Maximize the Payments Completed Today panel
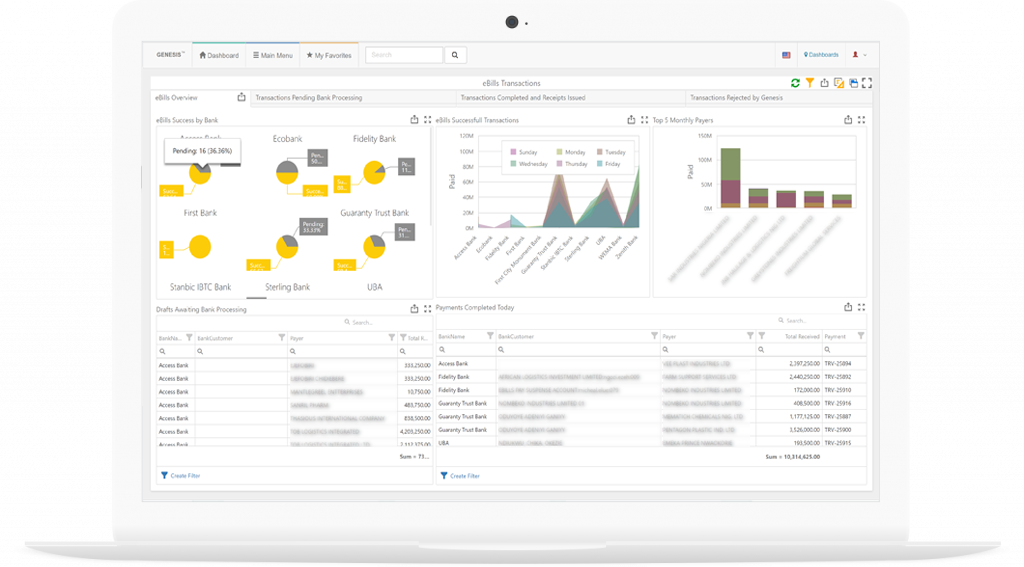The image size is (1024, 567). tap(861, 307)
